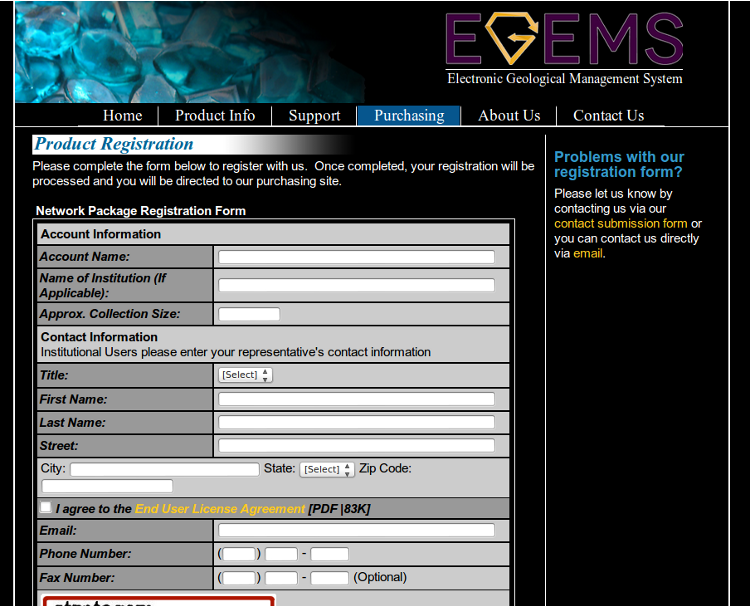This screenshot has width=750, height=606.
Task: Open the Contact Us page
Action: [608, 116]
